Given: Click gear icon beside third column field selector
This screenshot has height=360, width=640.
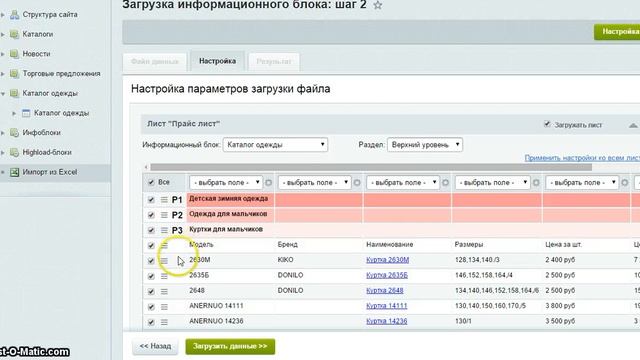Looking at the screenshot, I should pyautogui.click(x=446, y=182).
